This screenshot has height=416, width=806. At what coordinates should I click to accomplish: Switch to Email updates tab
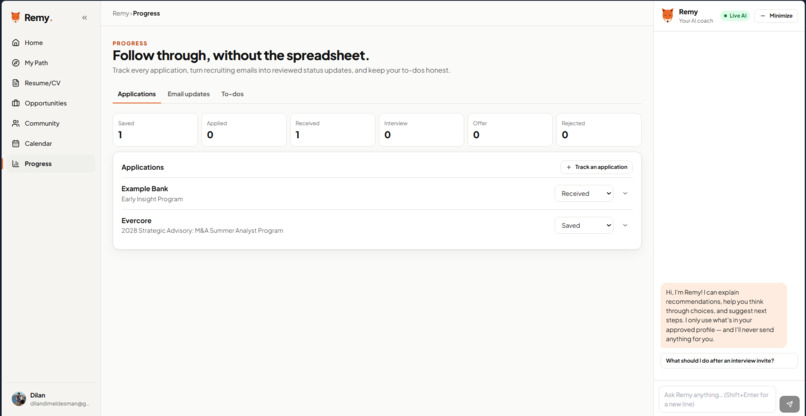(189, 94)
